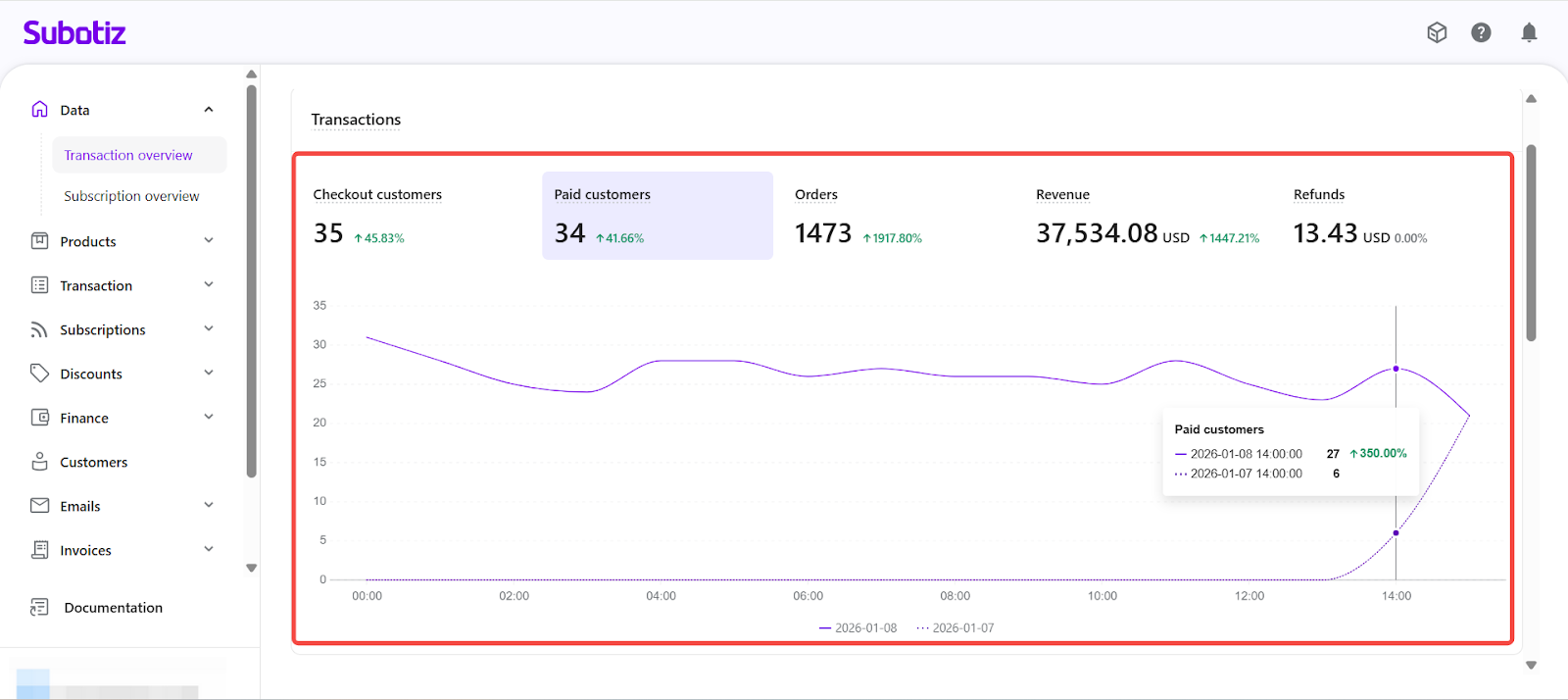Toggle the 2026-01-07 legend series
1568x700 pixels.
955,628
